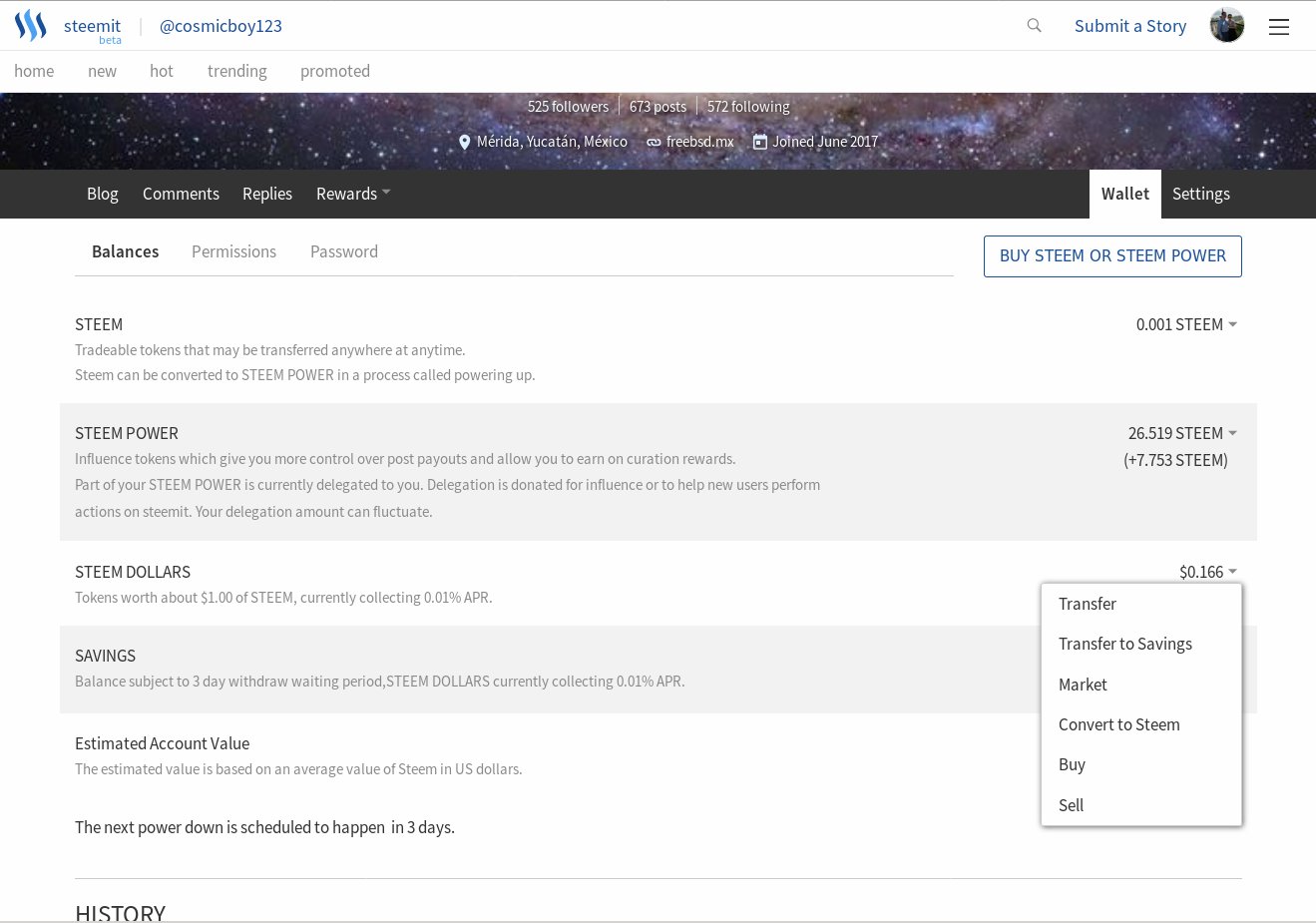Open the Password tab
Screen dimensions: 1316x923
tap(344, 251)
